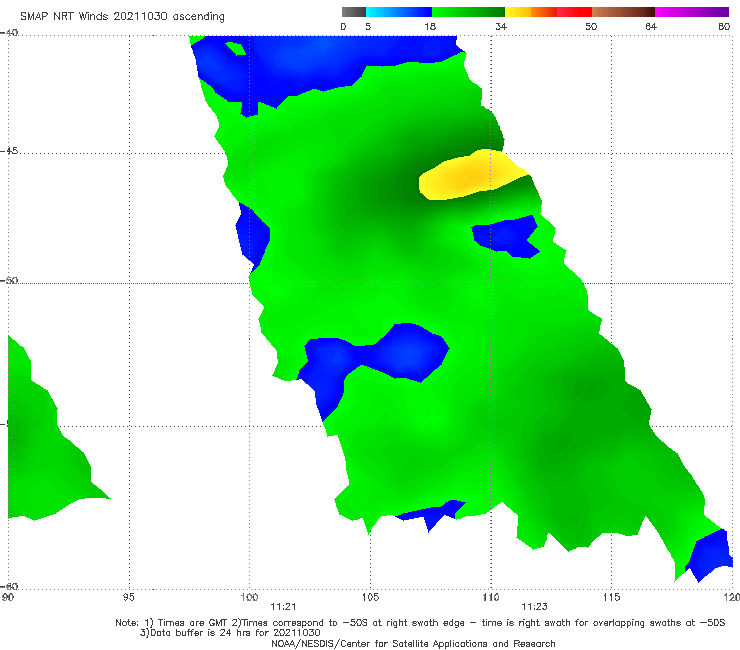Click the swath time label '11:23'
The height and width of the screenshot is (650, 740).
click(x=534, y=607)
